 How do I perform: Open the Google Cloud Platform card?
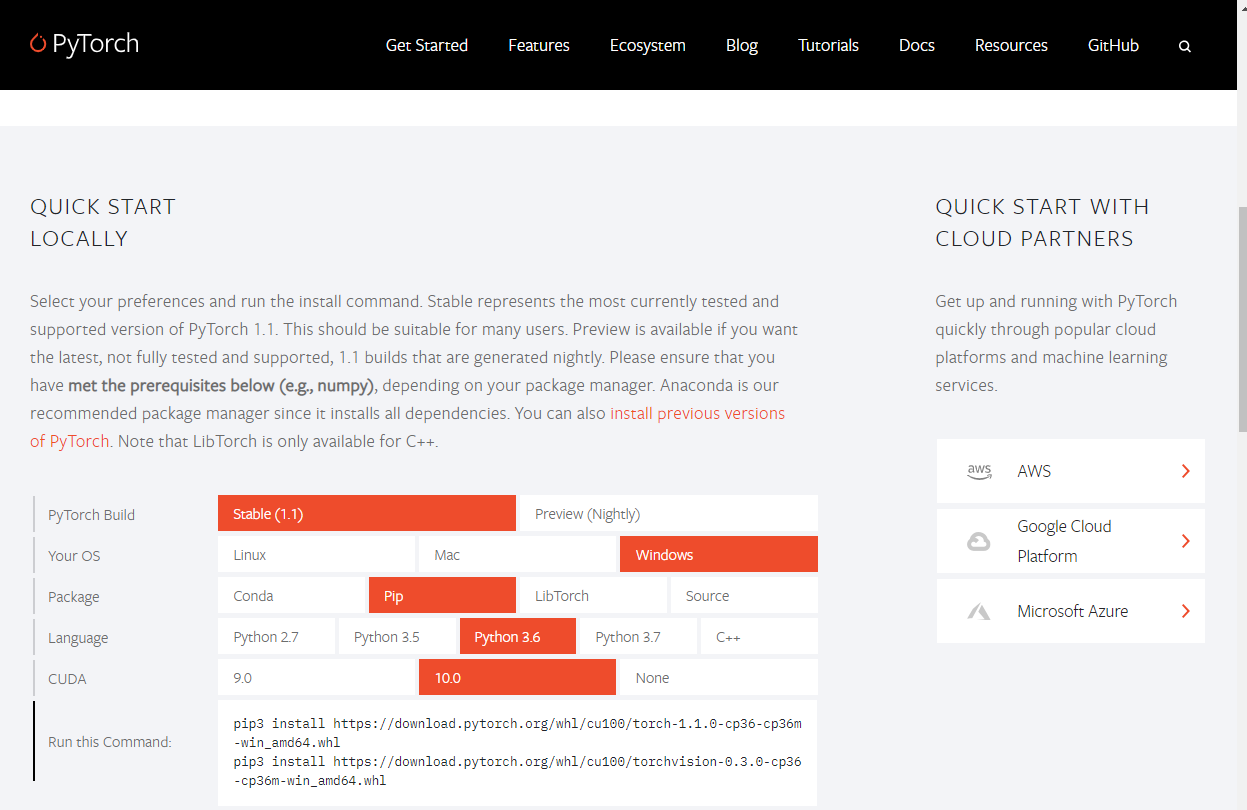pyautogui.click(x=1071, y=541)
